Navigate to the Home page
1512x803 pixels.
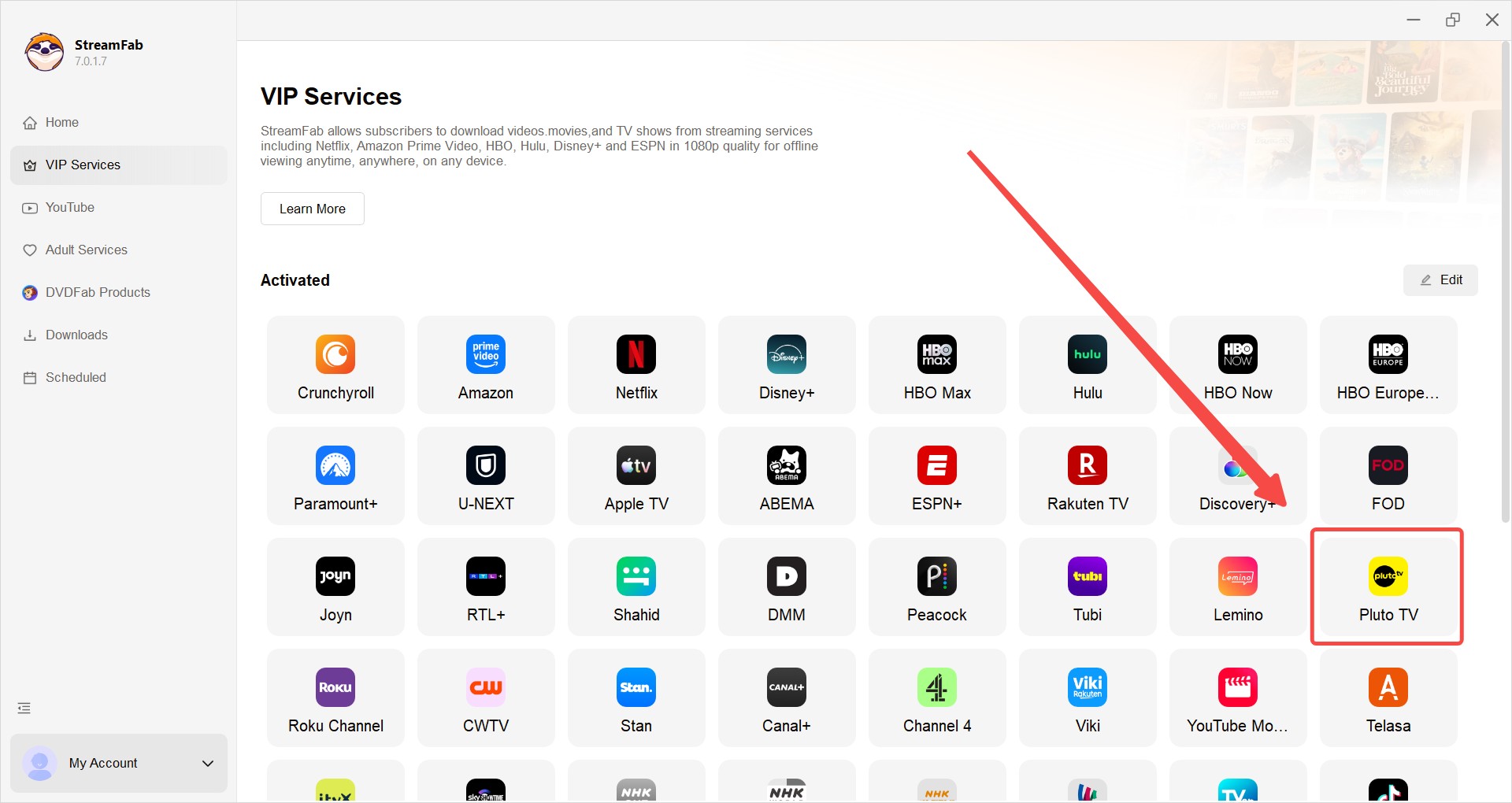(x=61, y=122)
